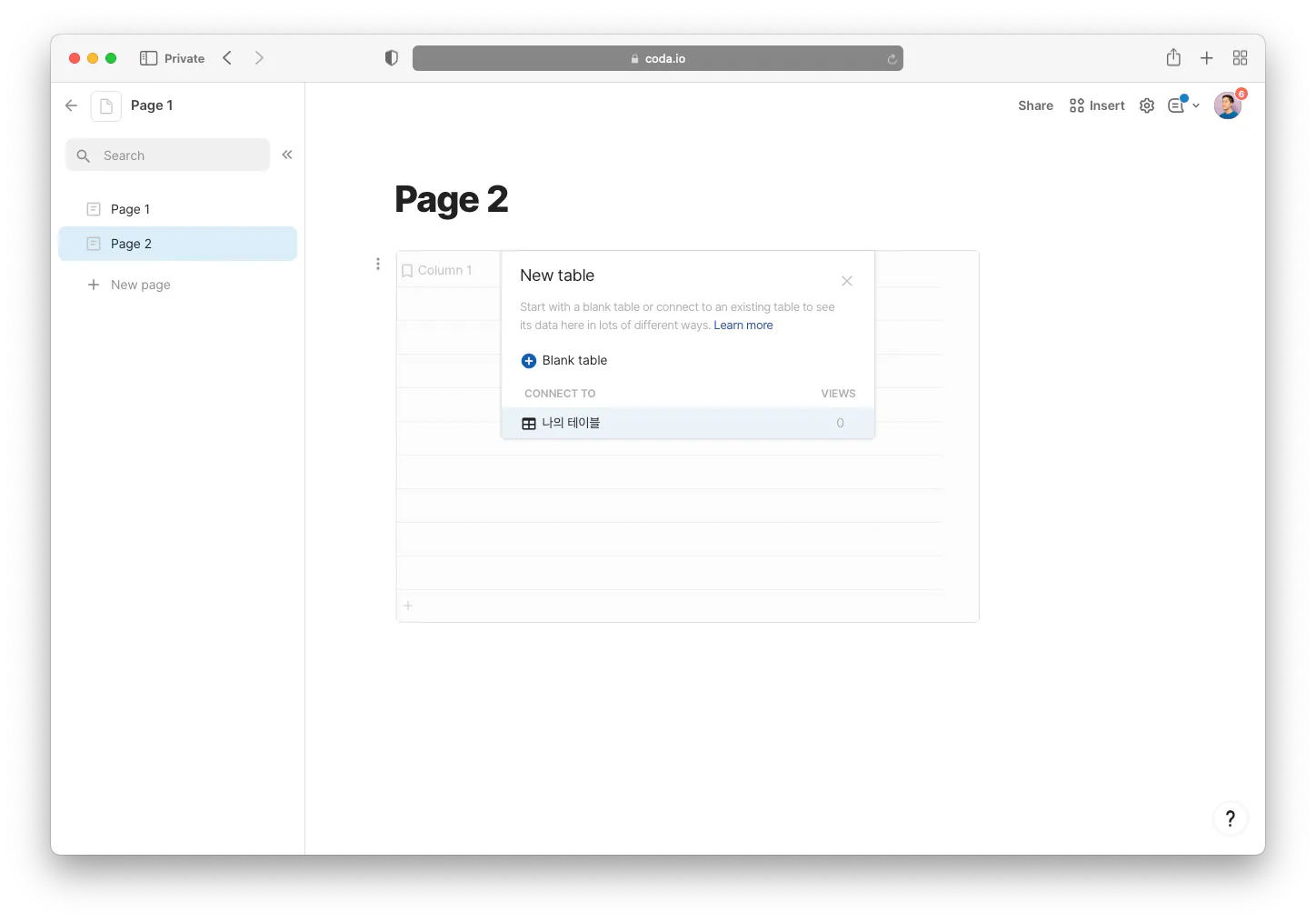
Task: Click the doc icon next to Page 1
Action: (x=106, y=105)
